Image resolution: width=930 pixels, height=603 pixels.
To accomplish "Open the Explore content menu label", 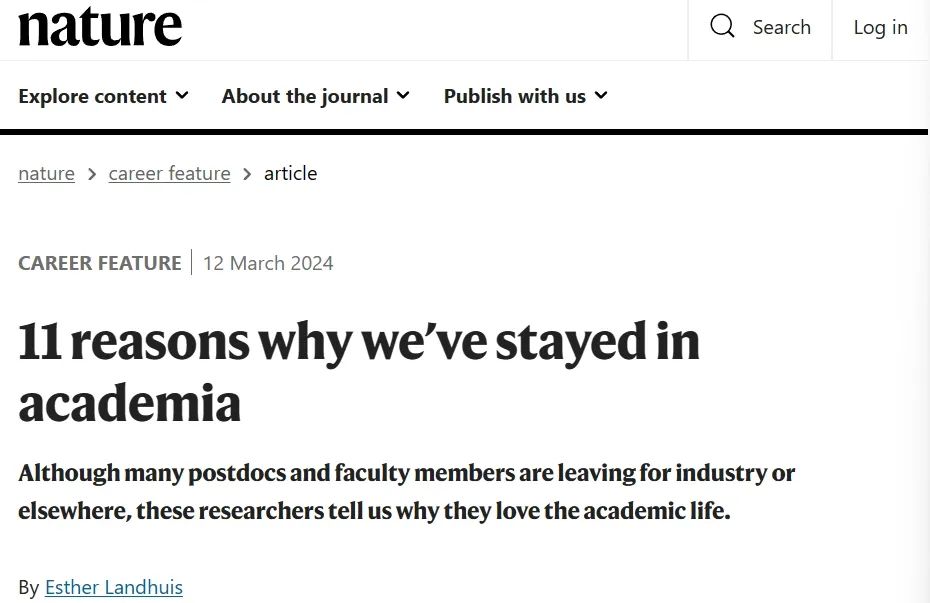I will pos(93,96).
